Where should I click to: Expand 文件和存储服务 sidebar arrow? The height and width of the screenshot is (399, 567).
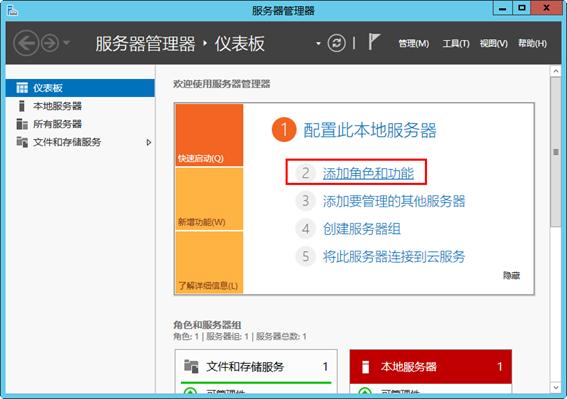coord(149,143)
